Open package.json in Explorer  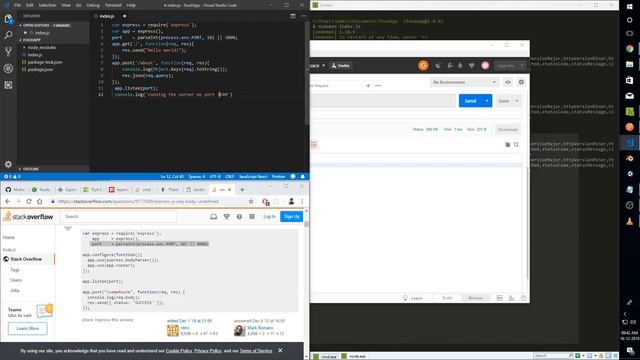[40, 69]
